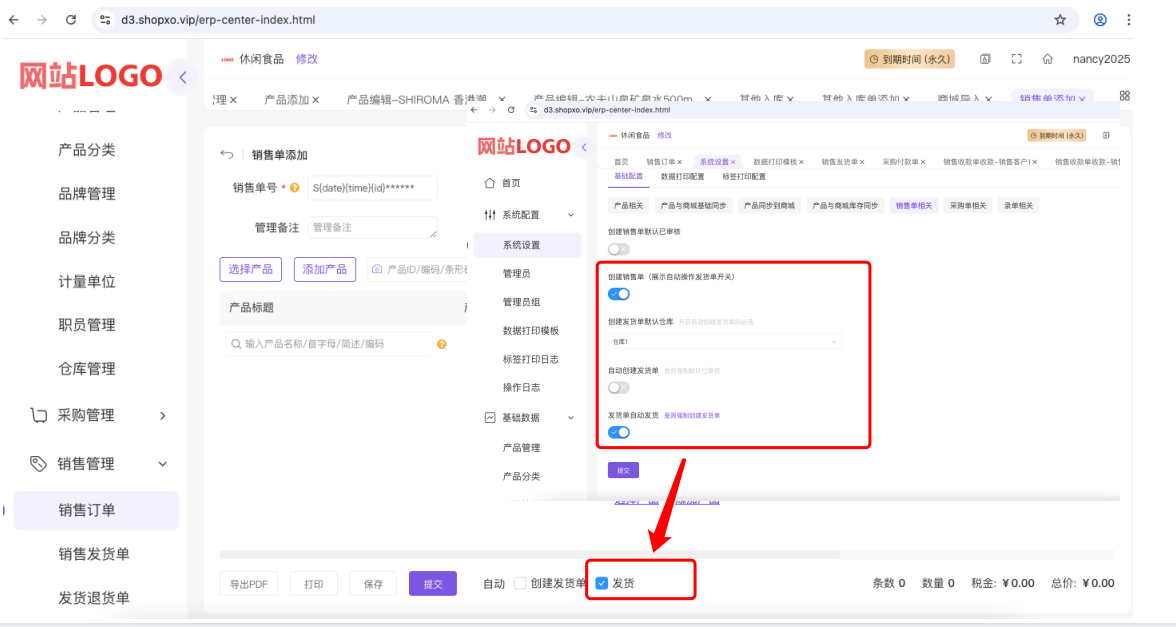Toggle the 自动创建发货单 switch

(618, 388)
